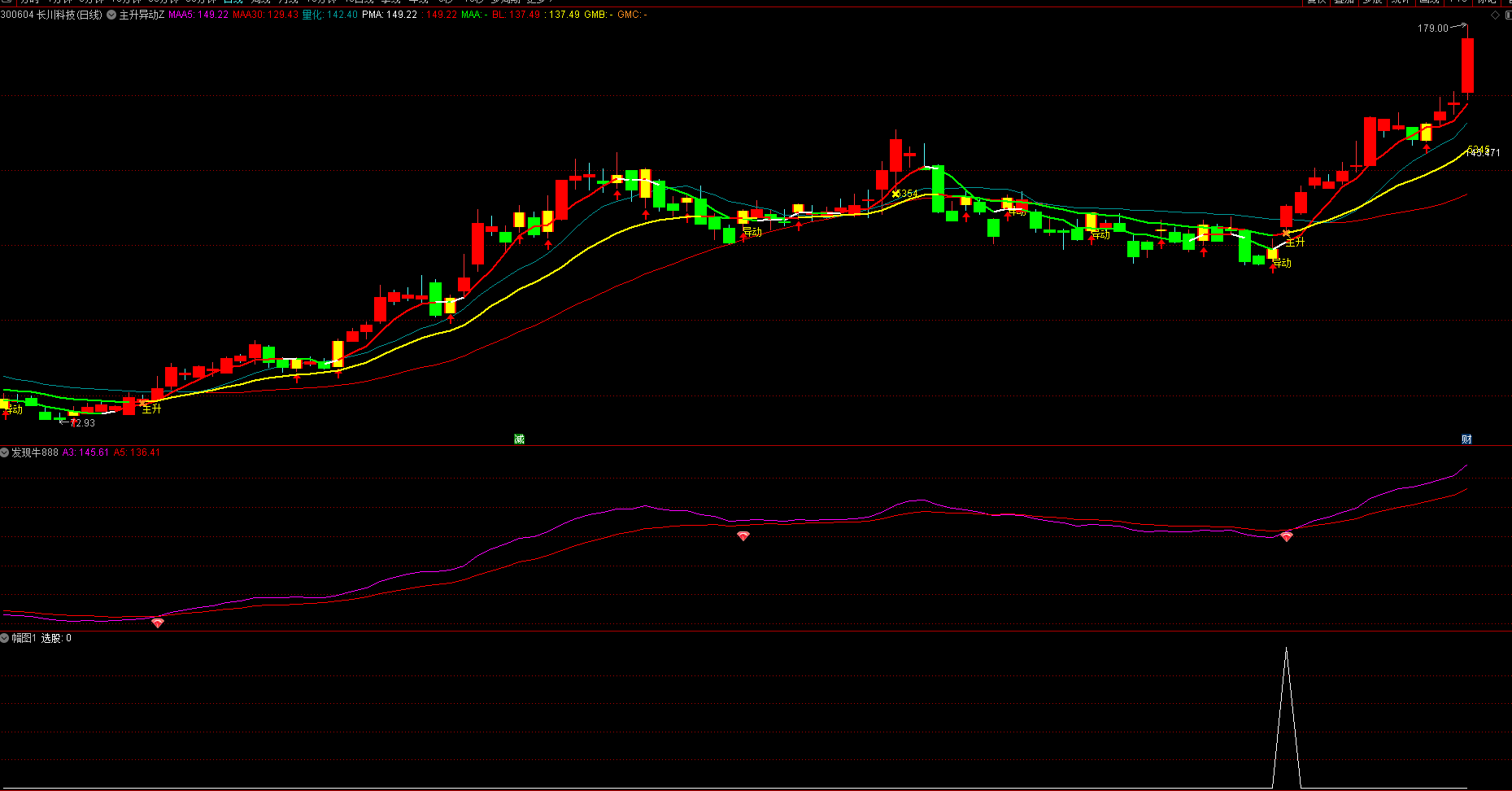Open dropdown arrow beside 发现牛888 indicator
1512x791 pixels.
click(5, 452)
